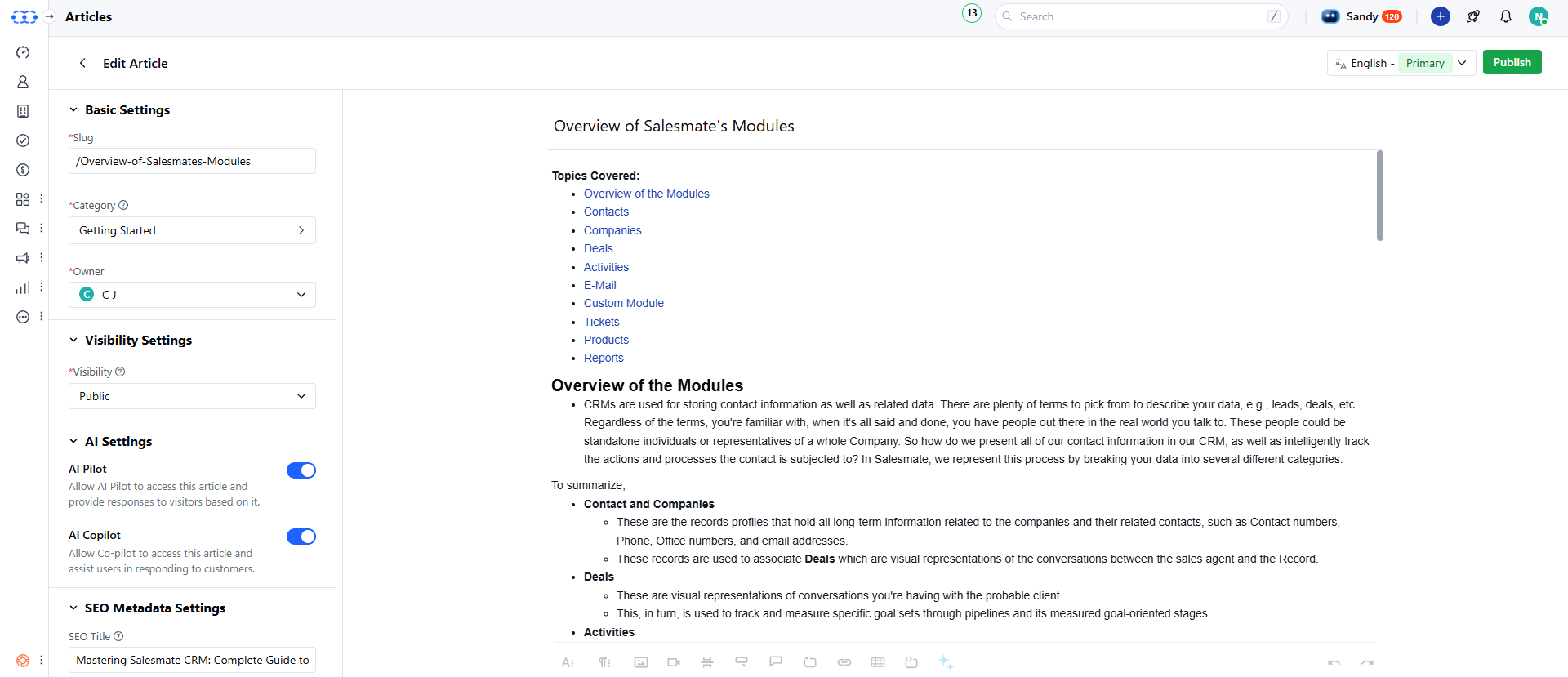1568x677 pixels.
Task: Open the Owner C J dropdown
Action: [192, 295]
